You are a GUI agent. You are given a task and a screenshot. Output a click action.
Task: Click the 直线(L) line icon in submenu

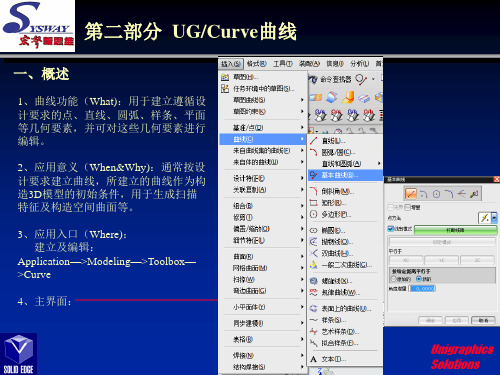point(313,141)
